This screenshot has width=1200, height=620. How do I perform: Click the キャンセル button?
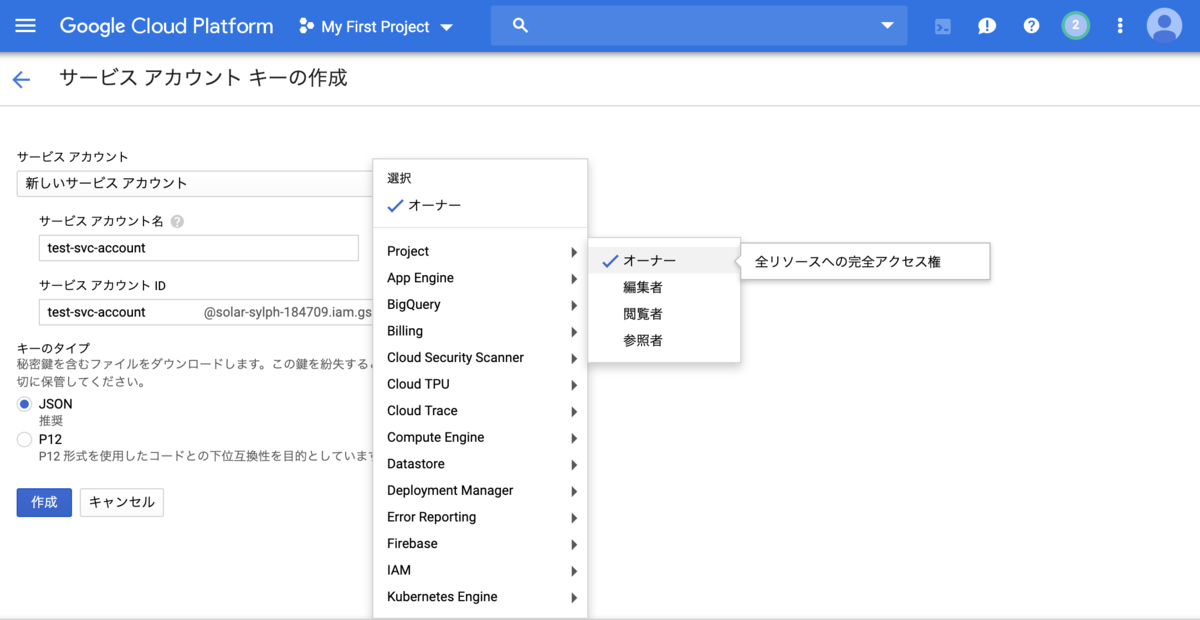click(x=122, y=502)
